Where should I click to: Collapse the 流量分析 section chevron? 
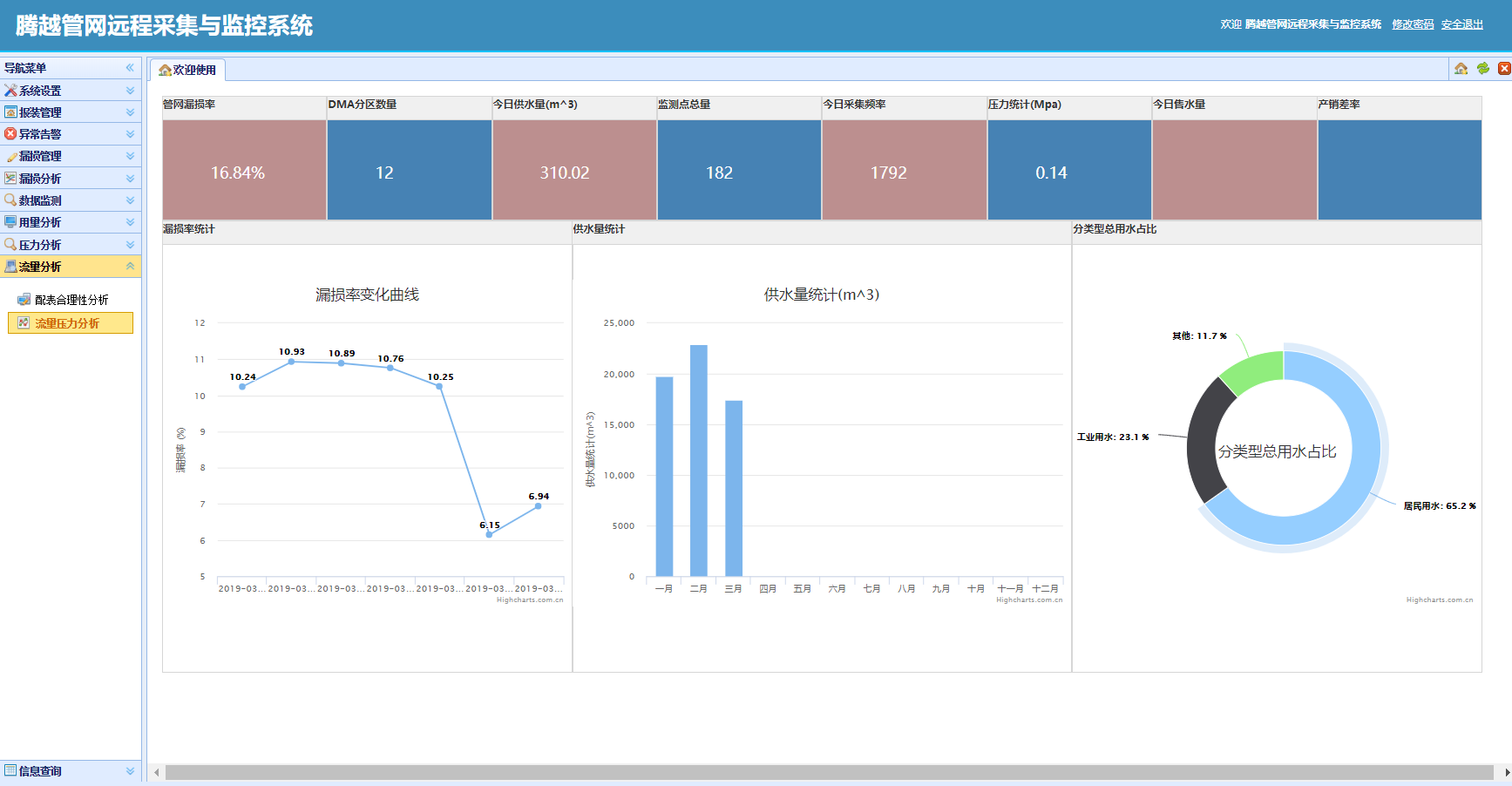pos(130,267)
